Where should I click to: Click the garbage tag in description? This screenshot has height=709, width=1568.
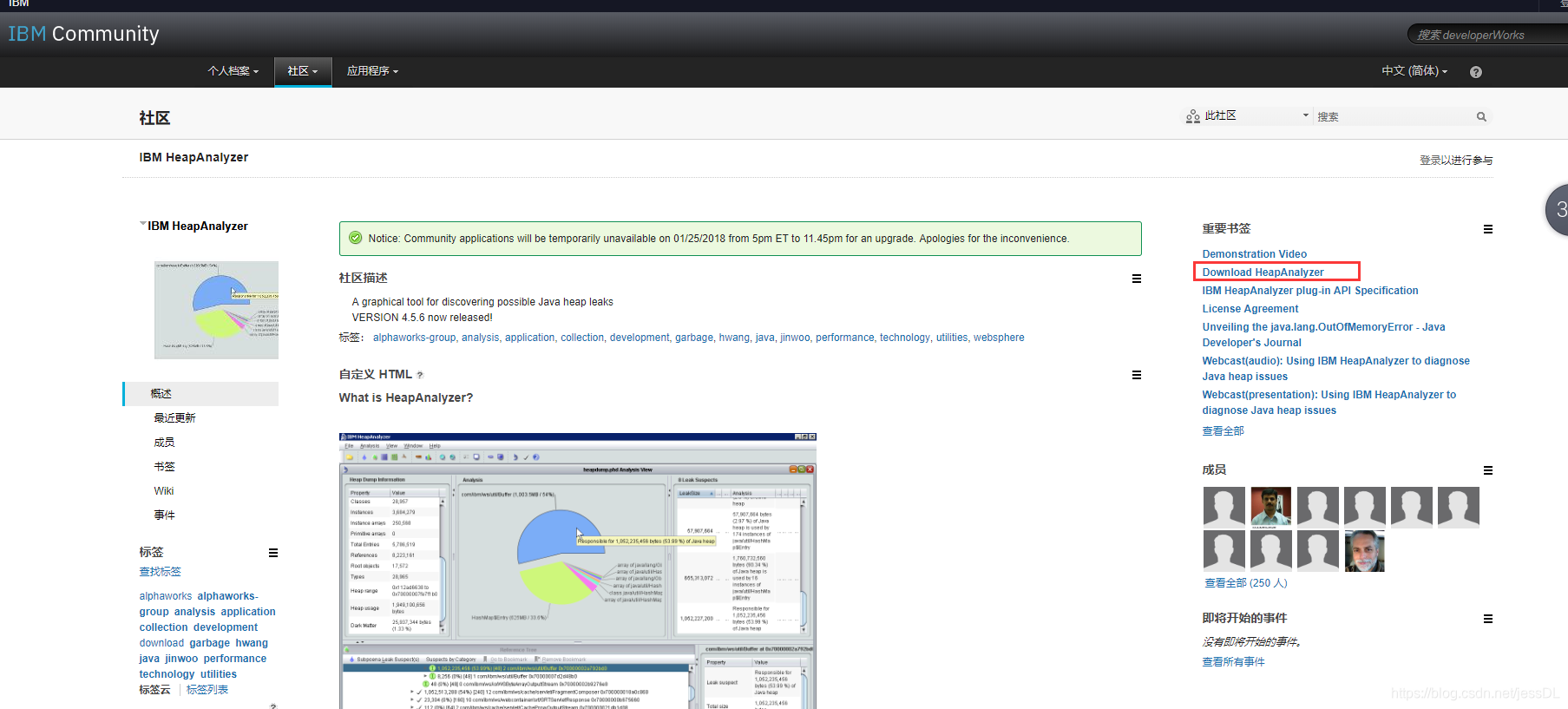(x=694, y=338)
